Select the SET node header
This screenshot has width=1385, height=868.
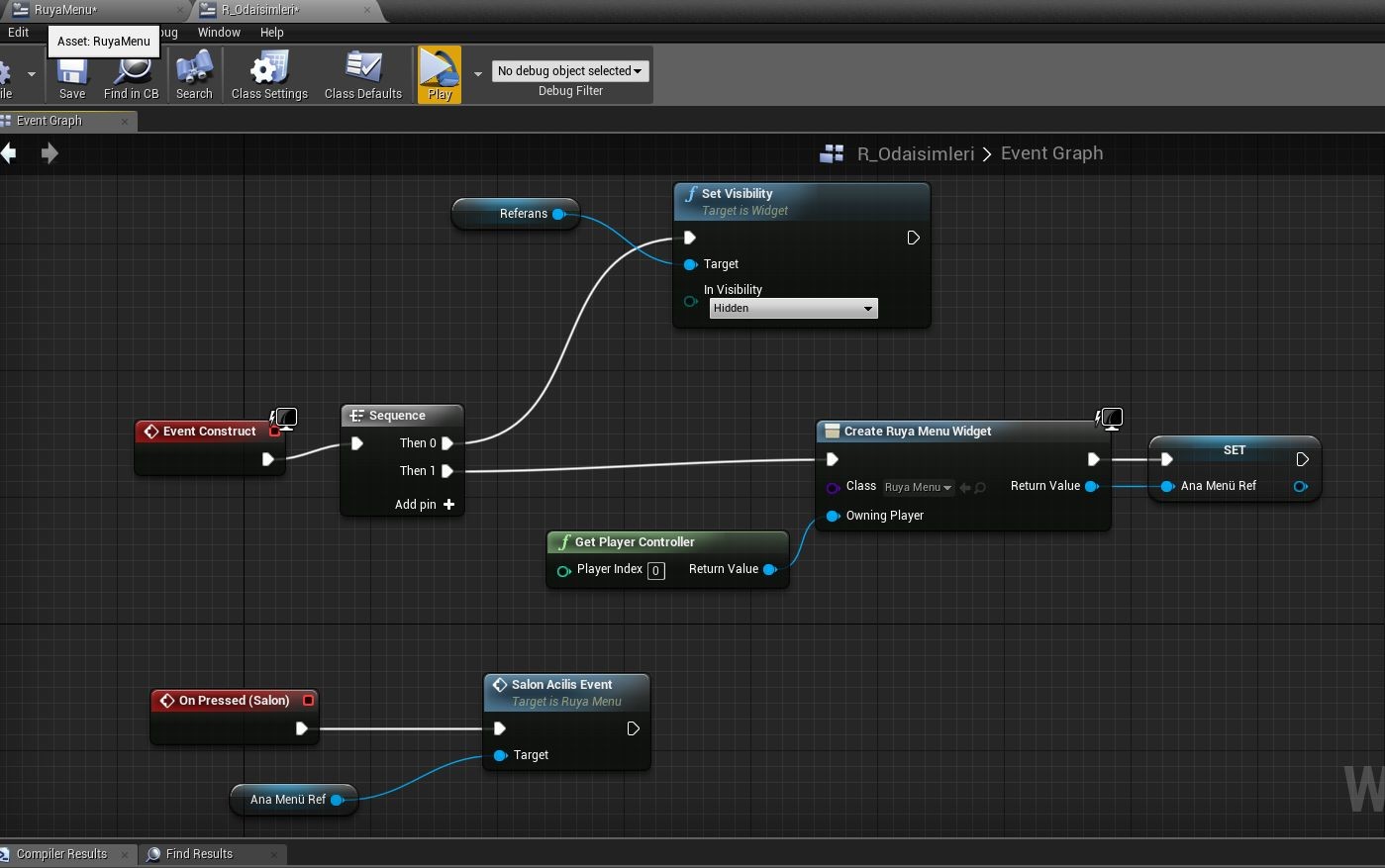point(1235,450)
